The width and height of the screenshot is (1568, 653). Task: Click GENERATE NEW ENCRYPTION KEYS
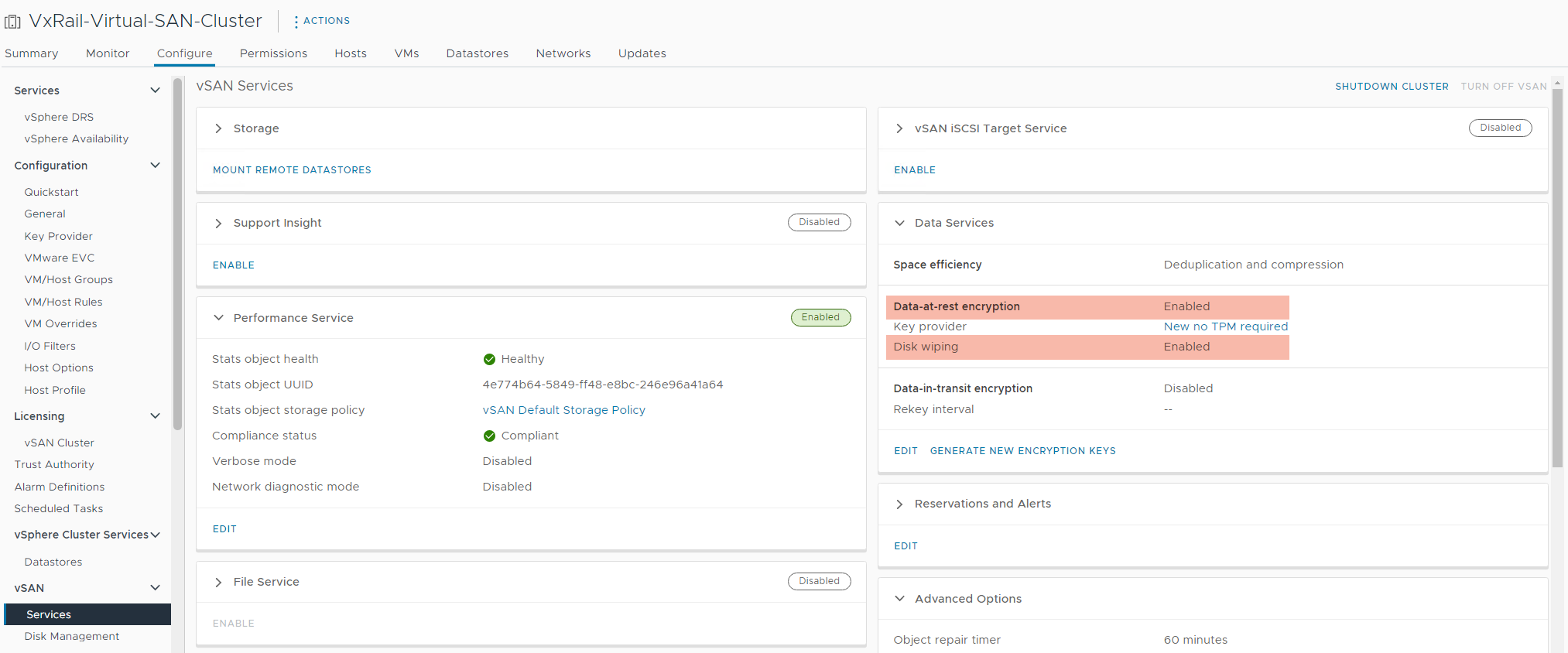coord(1023,451)
